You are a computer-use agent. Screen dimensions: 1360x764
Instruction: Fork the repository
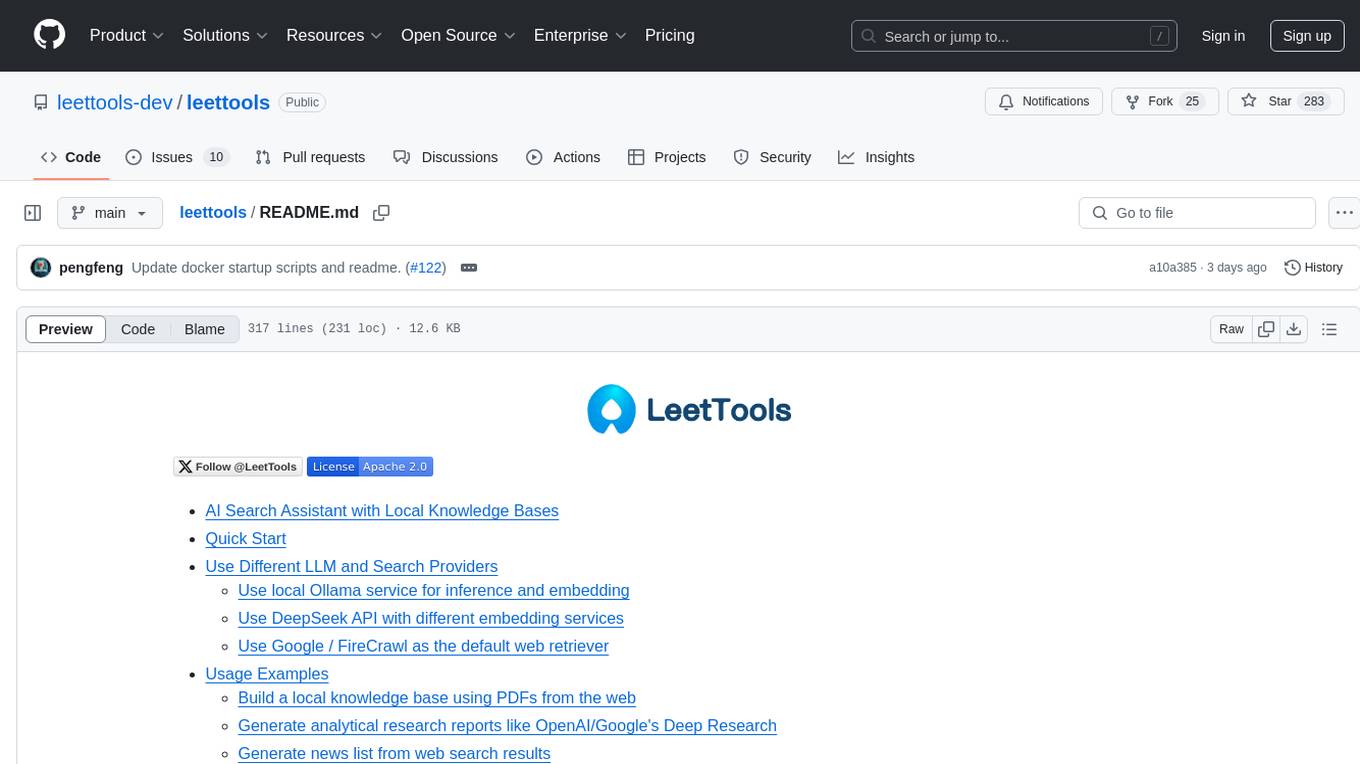click(1163, 102)
